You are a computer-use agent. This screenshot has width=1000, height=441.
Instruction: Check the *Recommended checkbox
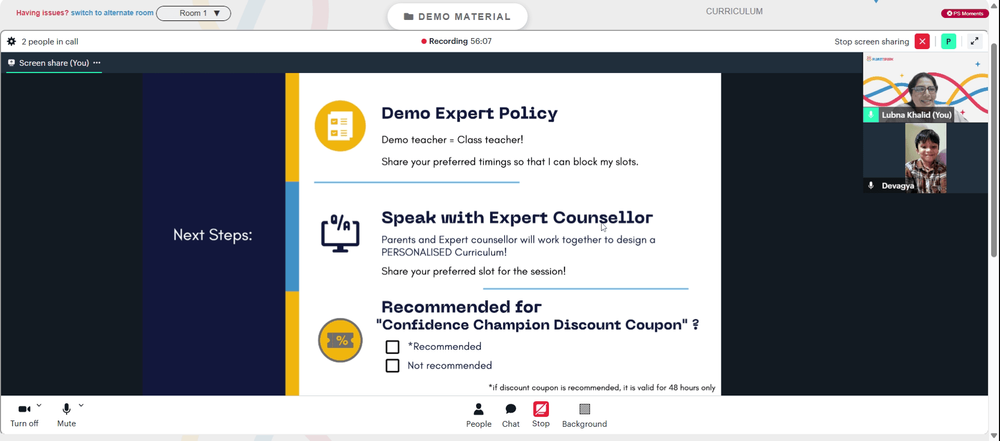(392, 347)
